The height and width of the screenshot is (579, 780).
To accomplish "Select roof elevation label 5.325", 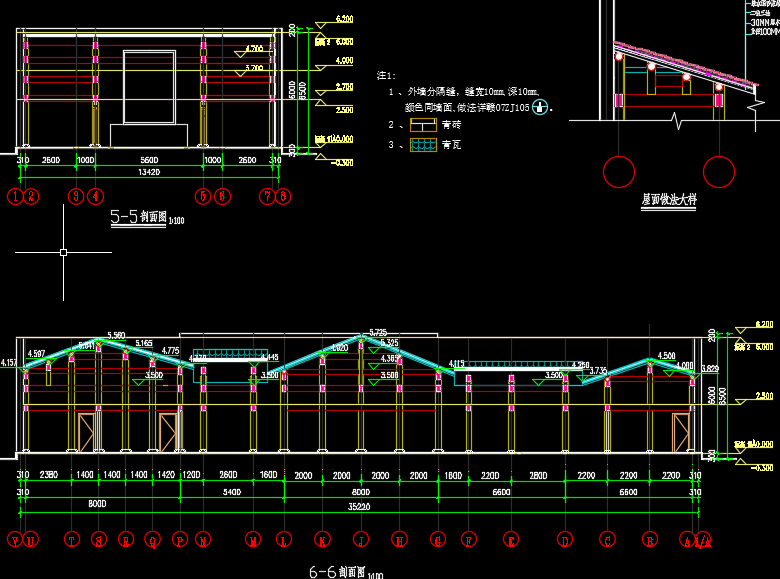I will (390, 343).
